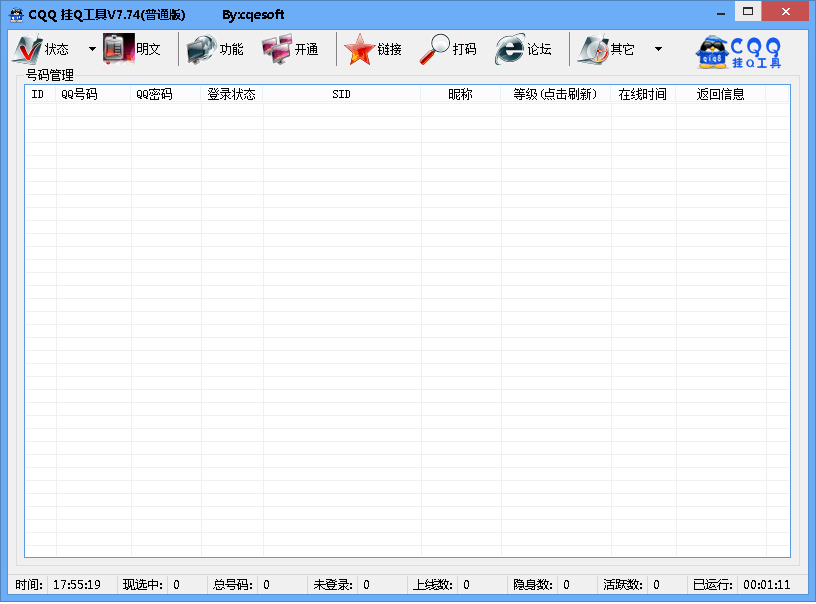Click the SID column header
The width and height of the screenshot is (816, 604).
(342, 94)
